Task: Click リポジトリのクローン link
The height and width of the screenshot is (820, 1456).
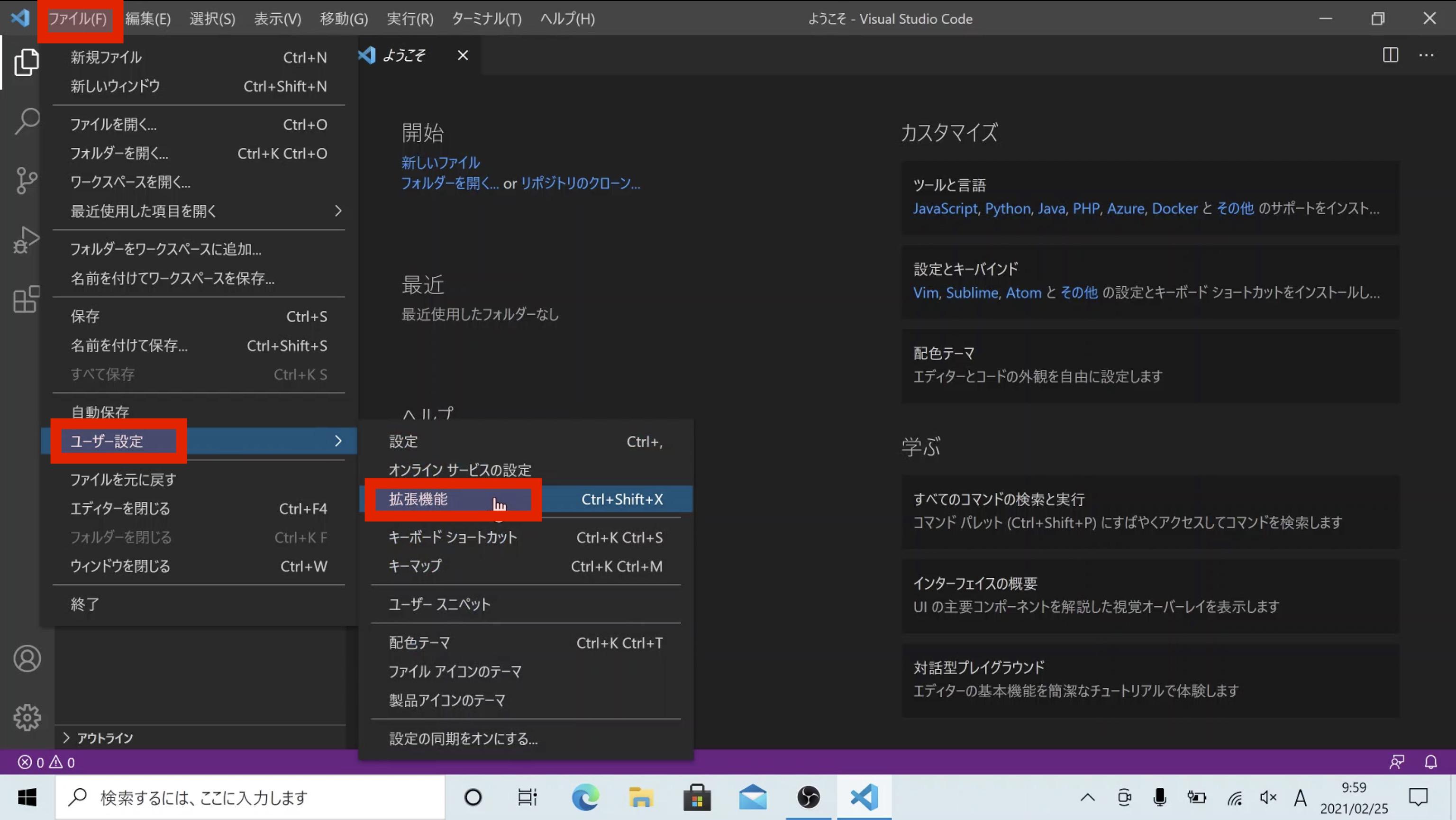Action: click(581, 183)
